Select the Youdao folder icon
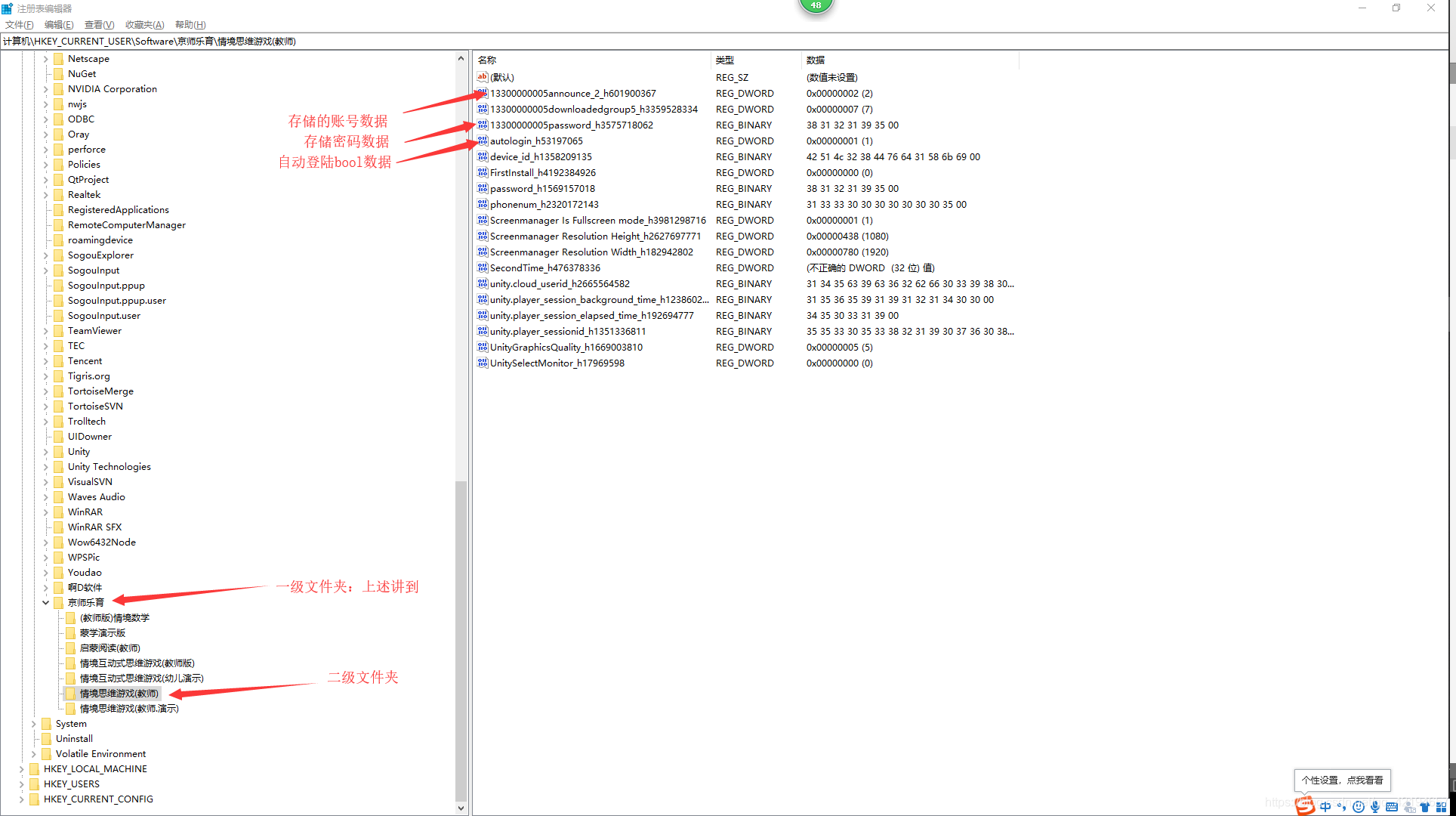 (x=59, y=573)
